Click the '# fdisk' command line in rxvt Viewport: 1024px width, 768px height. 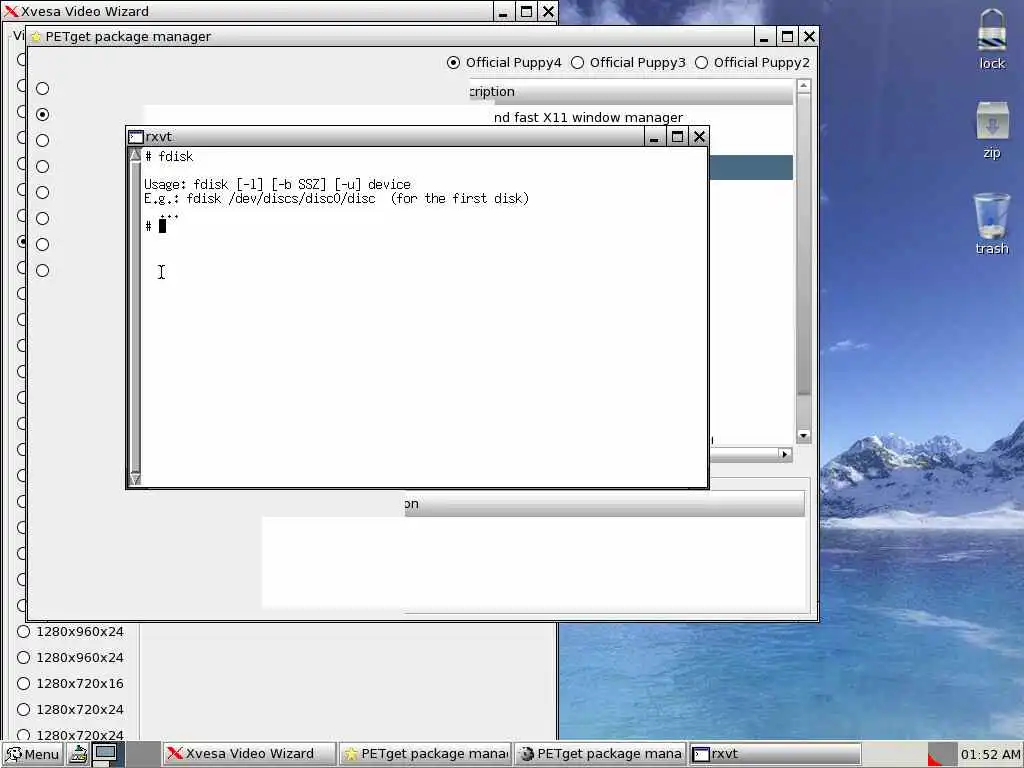tap(169, 157)
